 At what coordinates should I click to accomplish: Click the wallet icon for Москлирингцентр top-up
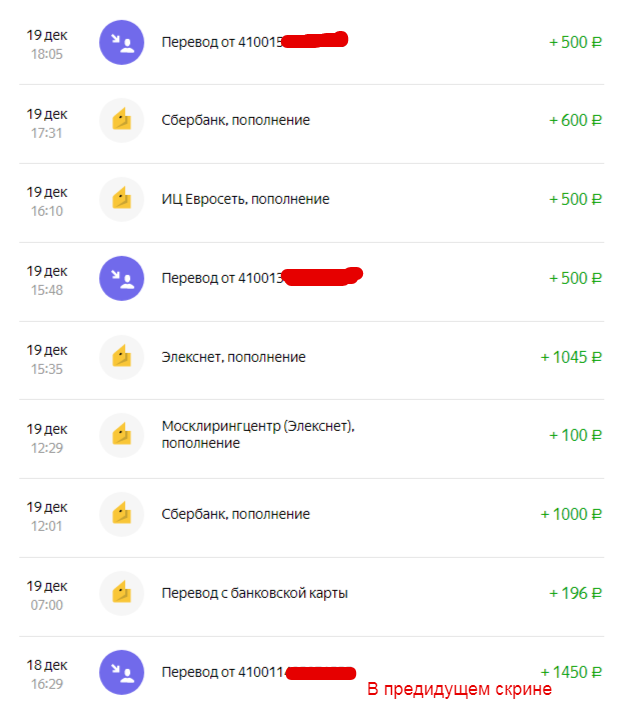(x=122, y=435)
